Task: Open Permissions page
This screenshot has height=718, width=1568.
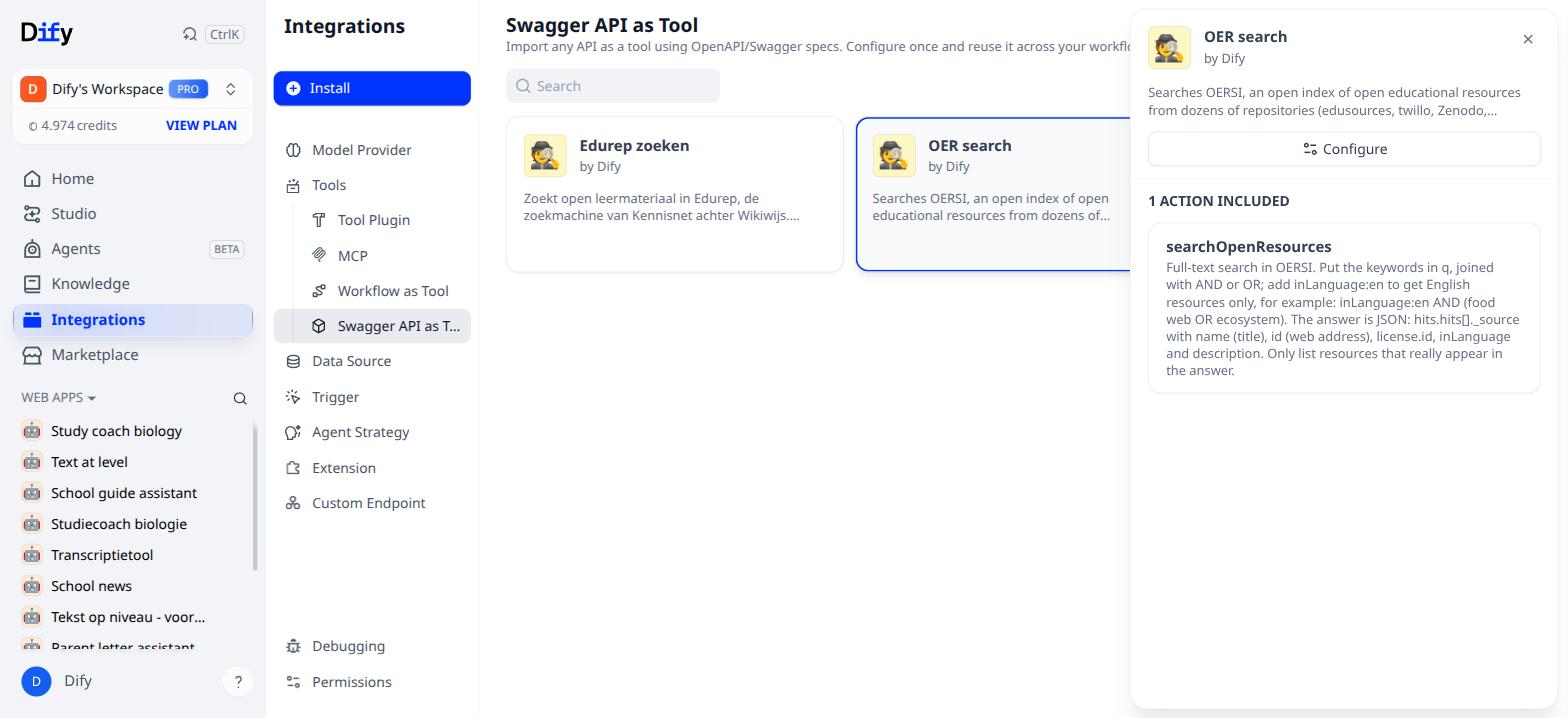Action: (x=372, y=682)
